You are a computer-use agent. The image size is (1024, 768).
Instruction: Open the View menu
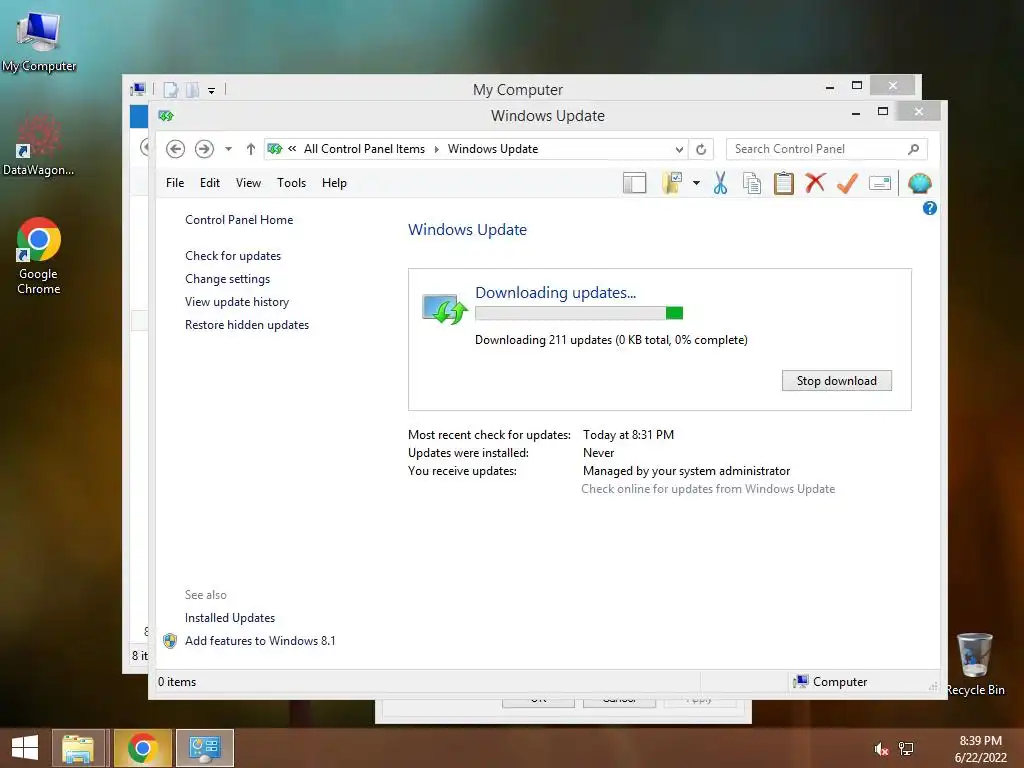(x=248, y=183)
